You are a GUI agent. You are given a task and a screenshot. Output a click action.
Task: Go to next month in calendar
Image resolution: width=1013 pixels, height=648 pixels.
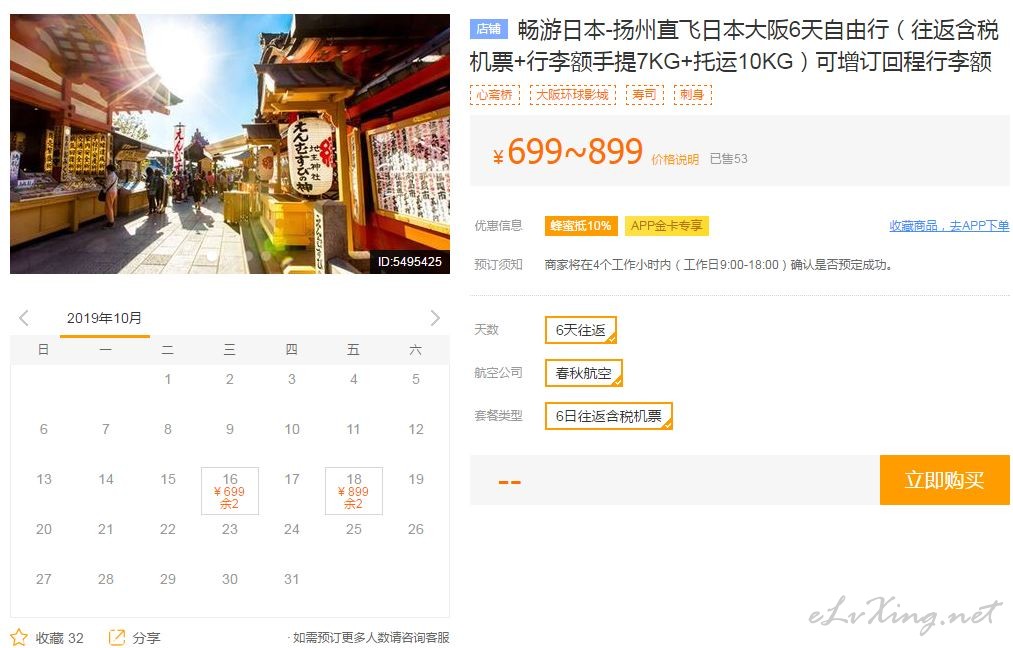(435, 318)
